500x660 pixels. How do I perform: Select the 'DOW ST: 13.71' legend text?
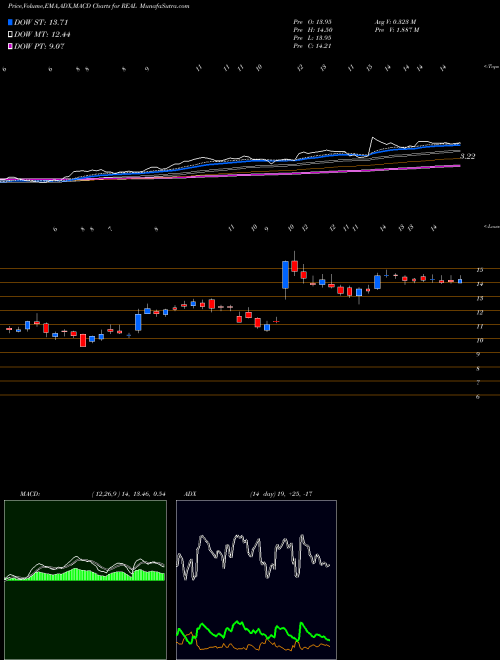tap(41, 22)
